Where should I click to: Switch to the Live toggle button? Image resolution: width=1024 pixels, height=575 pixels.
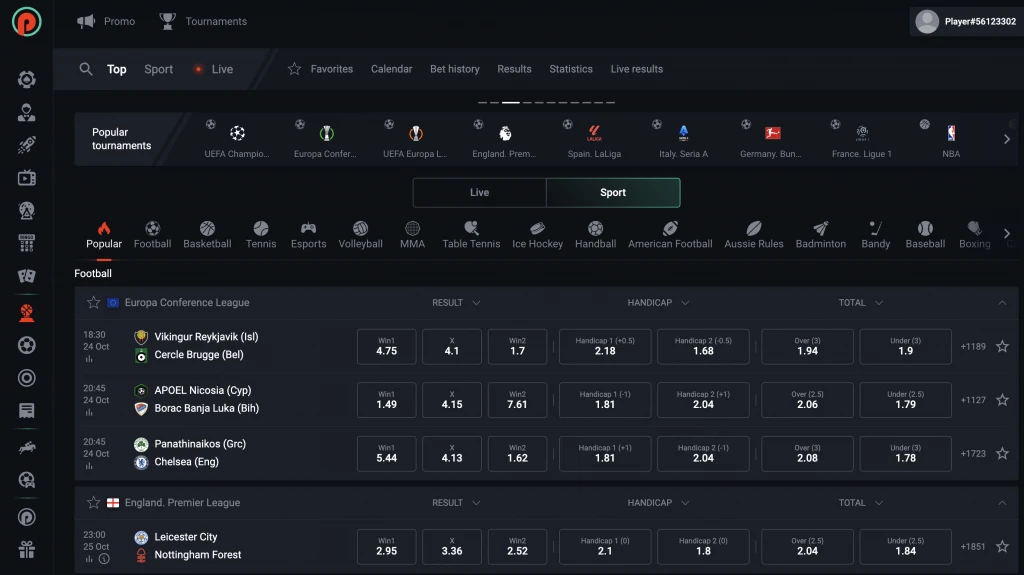click(479, 193)
